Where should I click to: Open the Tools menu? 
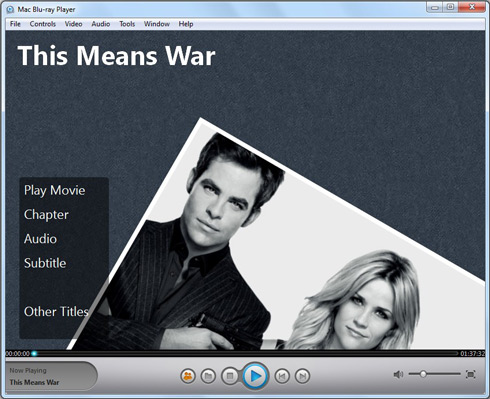(x=127, y=24)
